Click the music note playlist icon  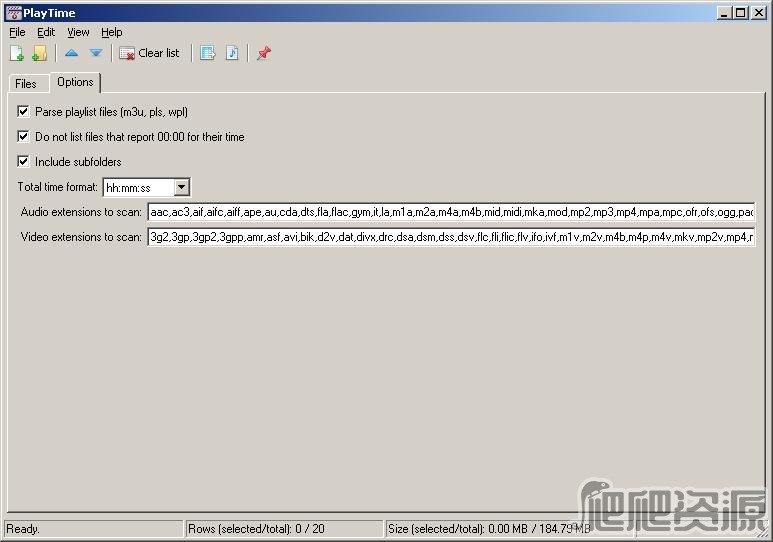click(232, 53)
